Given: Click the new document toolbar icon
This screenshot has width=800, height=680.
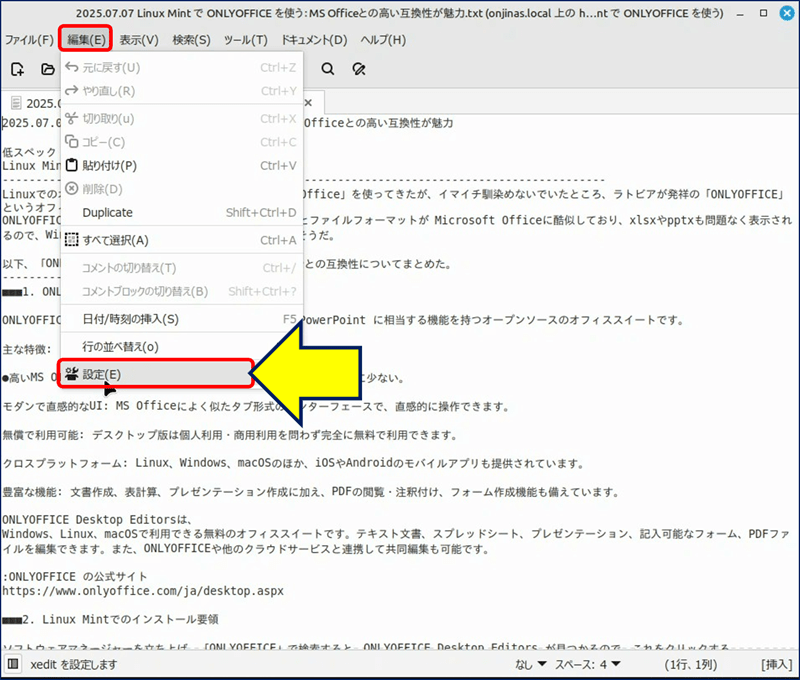Looking at the screenshot, I should click(x=17, y=69).
